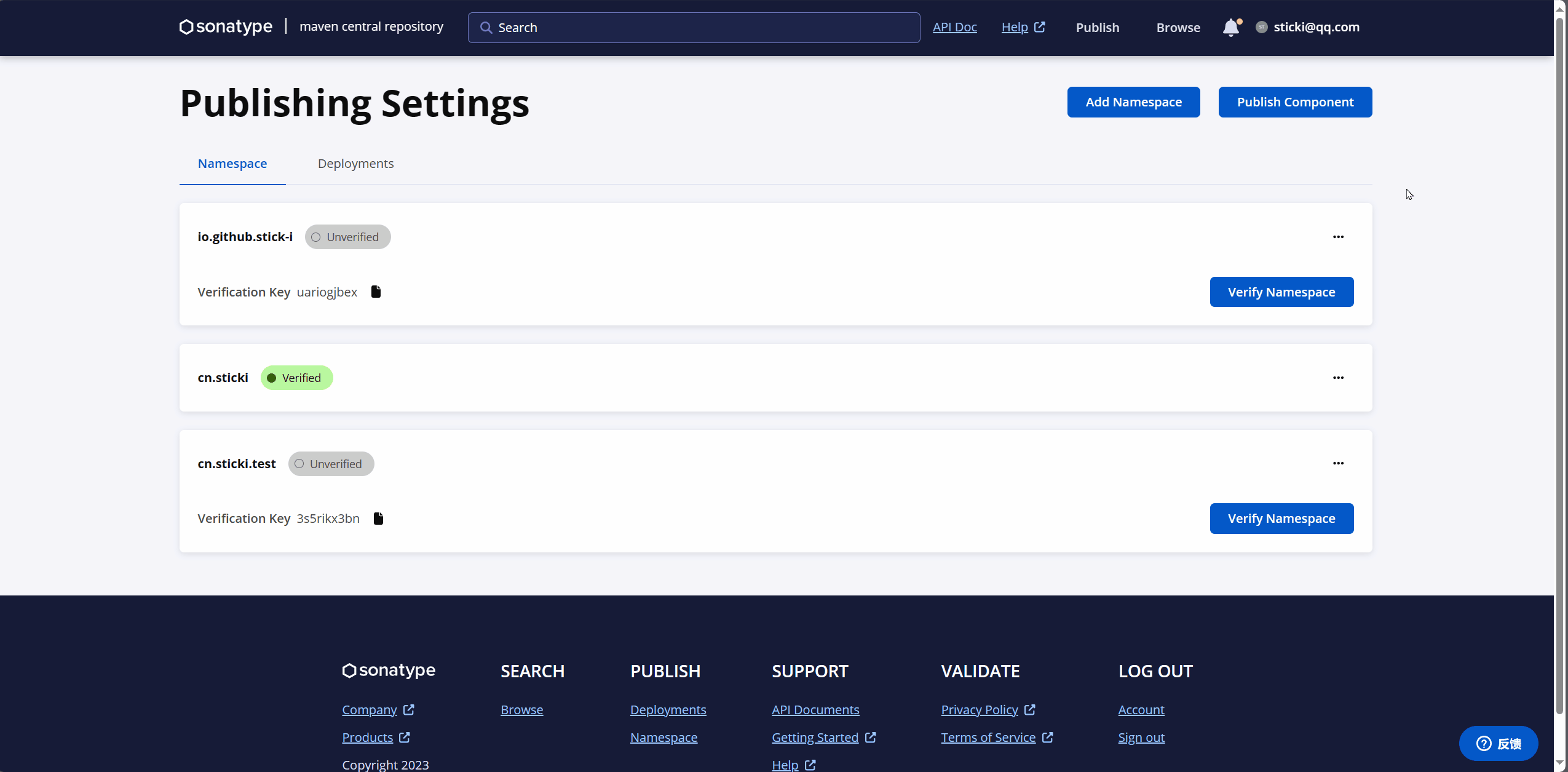Click the three-dot menu for io.github.stick-i
1568x772 pixels.
coord(1339,236)
